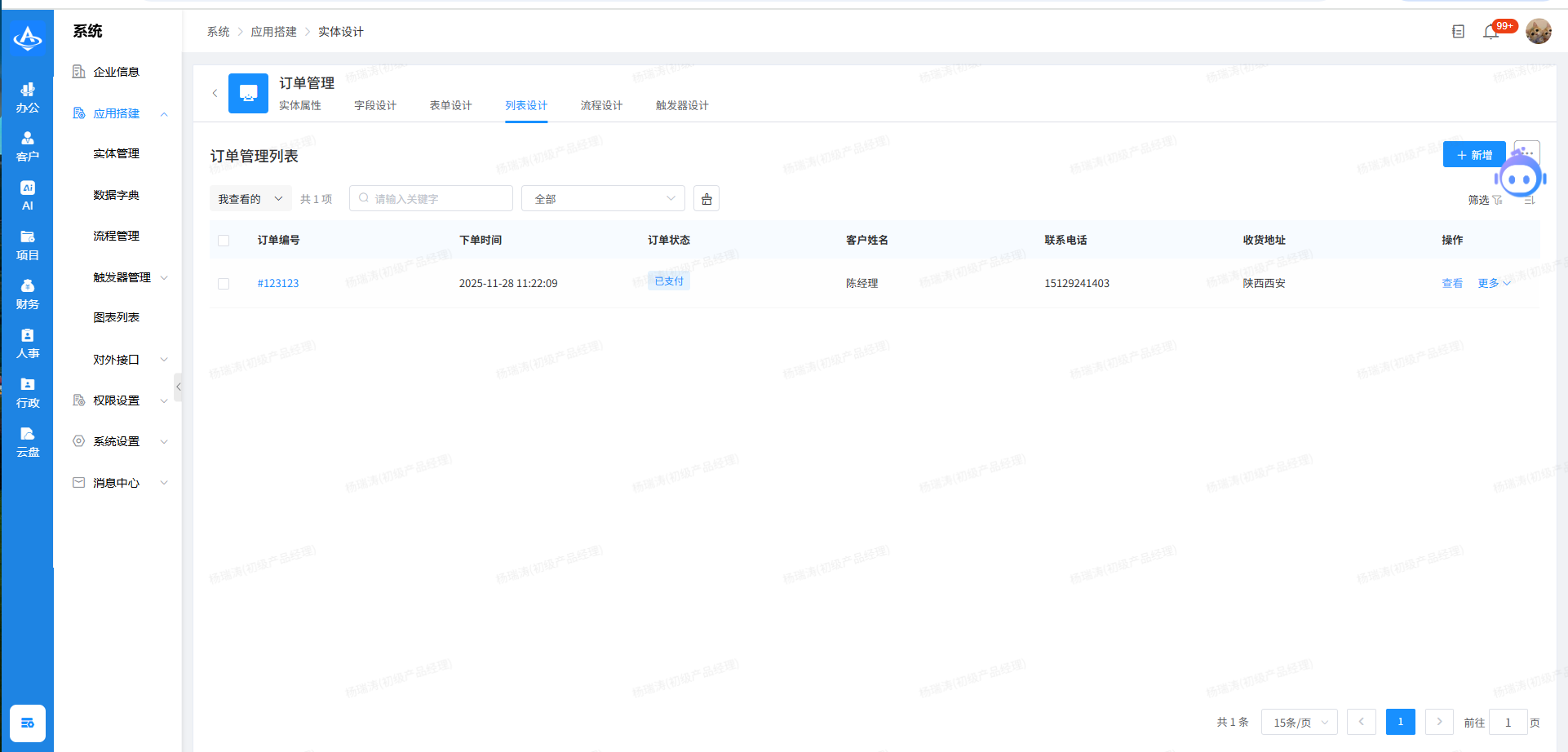This screenshot has height=752, width=1568.
Task: Open the 办公 module in left rail
Action: [28, 97]
